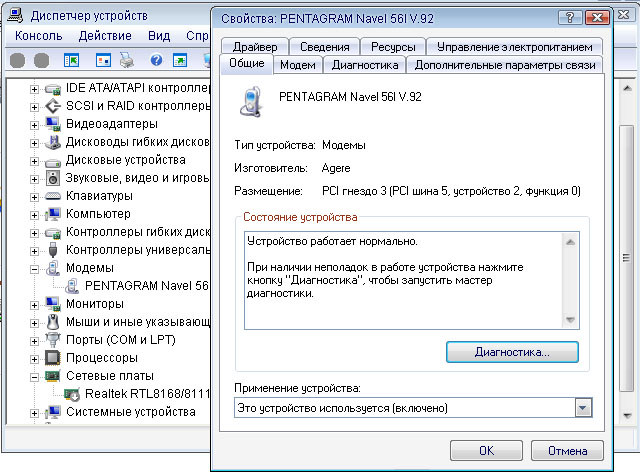The image size is (640, 476).
Task: Select the Клавиатуры keyboard icon
Action: 53,196
